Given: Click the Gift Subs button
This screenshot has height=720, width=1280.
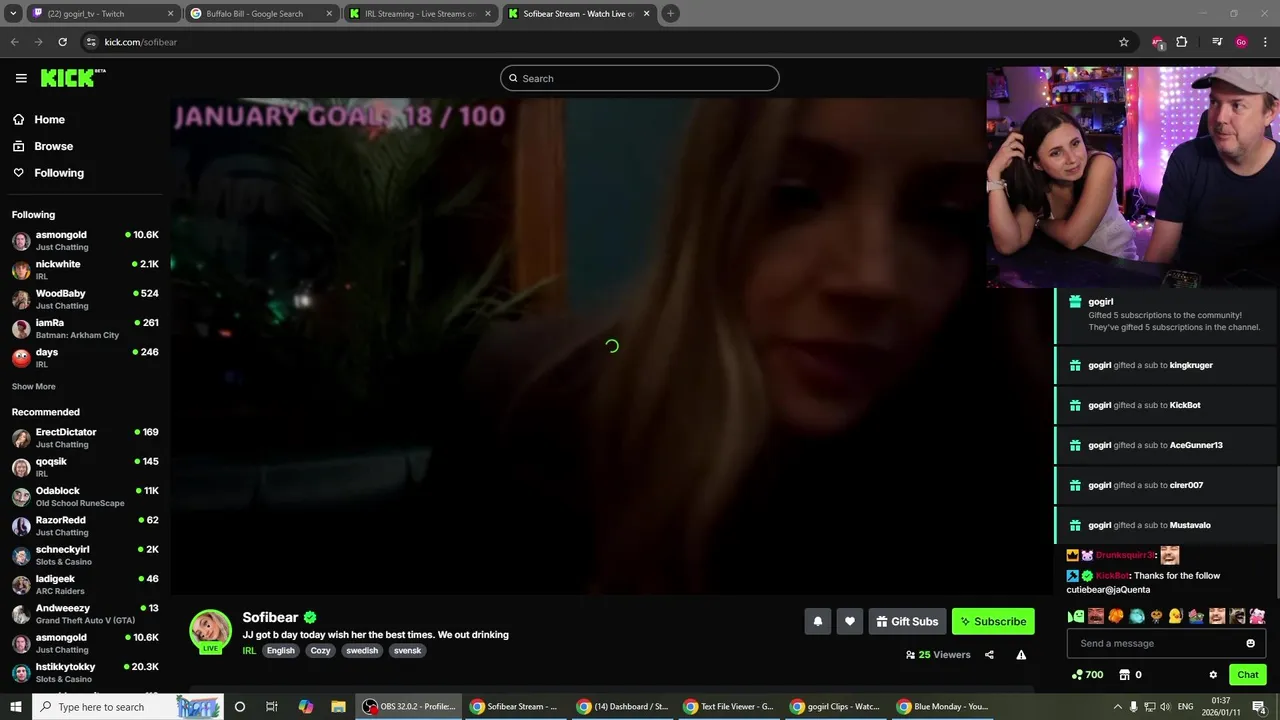Looking at the screenshot, I should [x=907, y=621].
